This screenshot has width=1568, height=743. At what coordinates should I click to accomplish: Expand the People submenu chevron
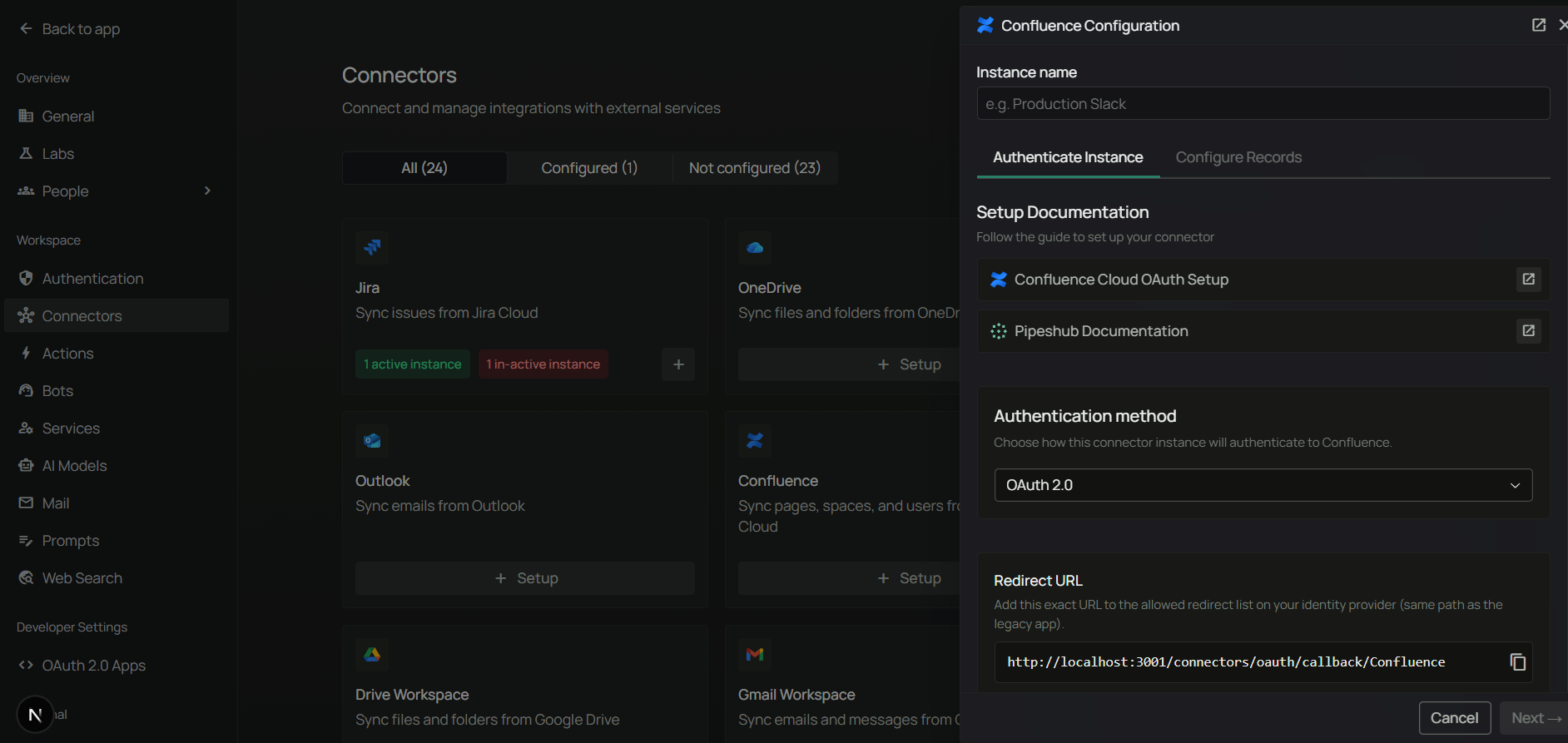click(207, 191)
